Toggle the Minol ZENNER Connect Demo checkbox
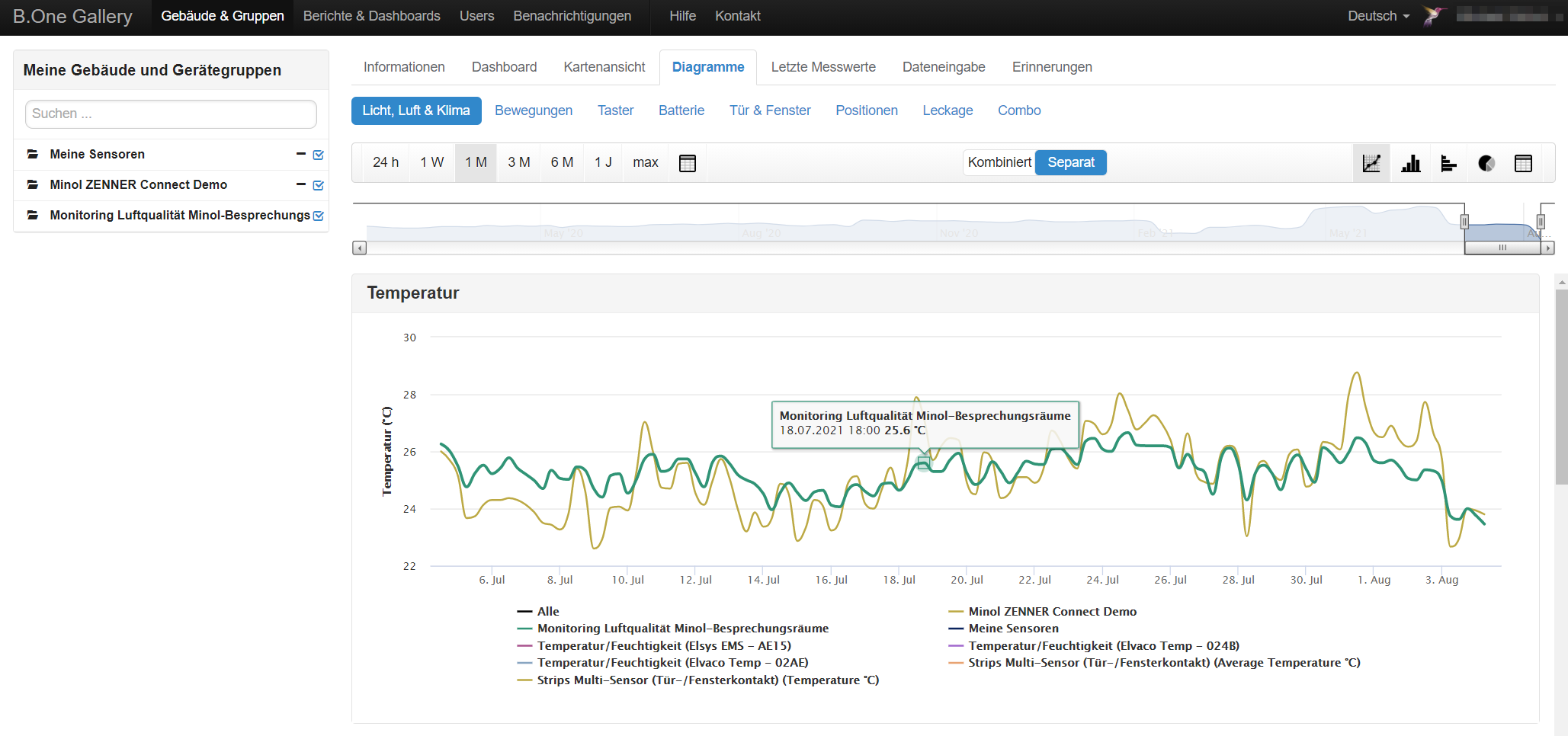Screen dimensions: 1568x736 point(319,185)
